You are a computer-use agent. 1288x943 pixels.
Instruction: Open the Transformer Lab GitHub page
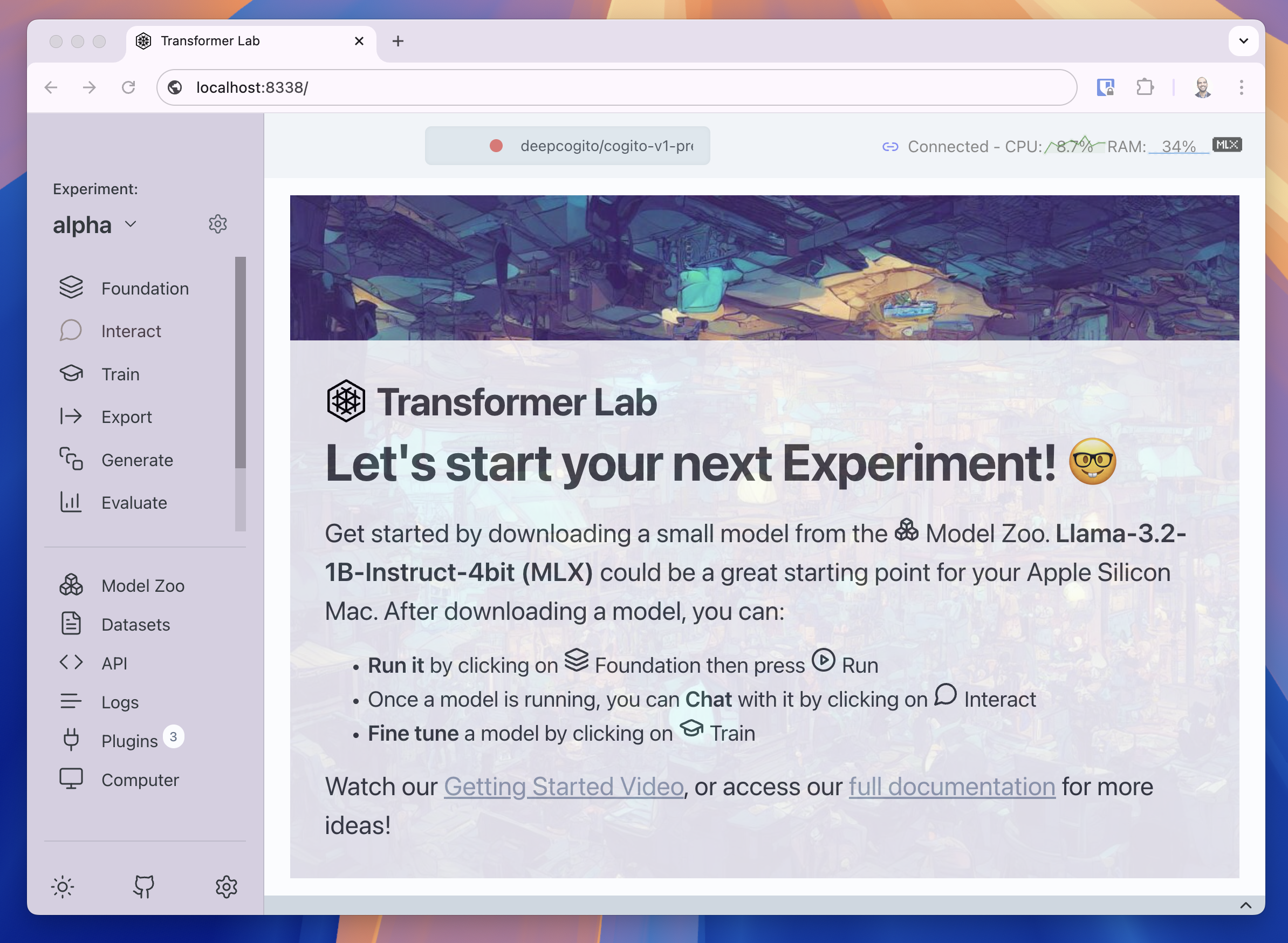[x=144, y=886]
